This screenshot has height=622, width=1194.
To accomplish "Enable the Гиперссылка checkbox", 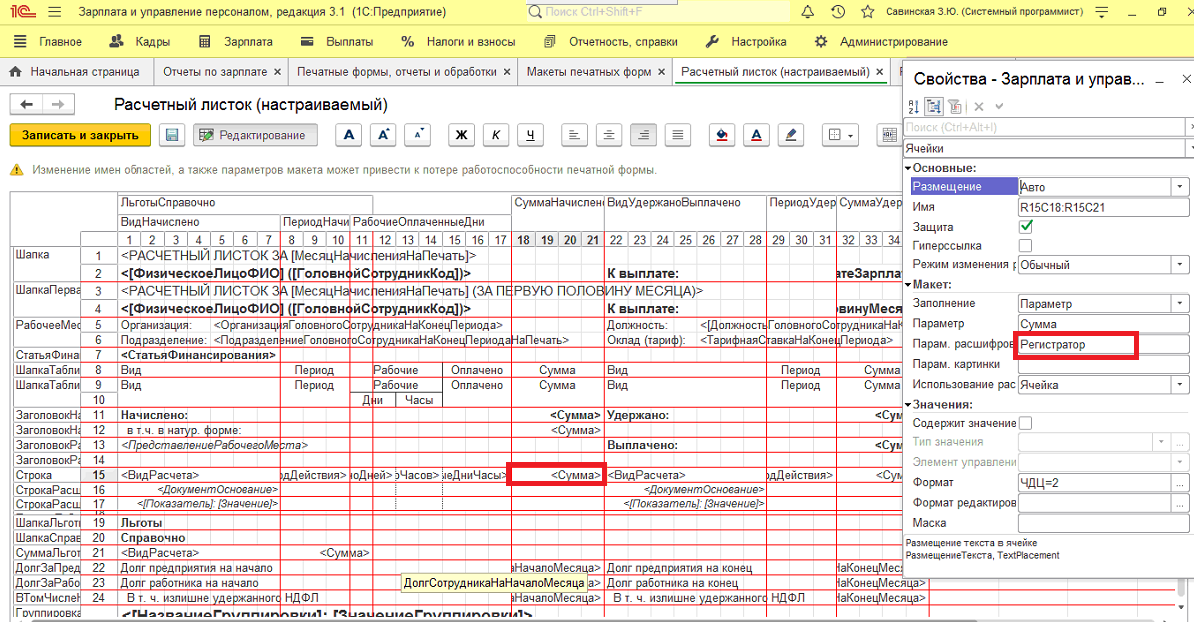I will tap(1026, 245).
